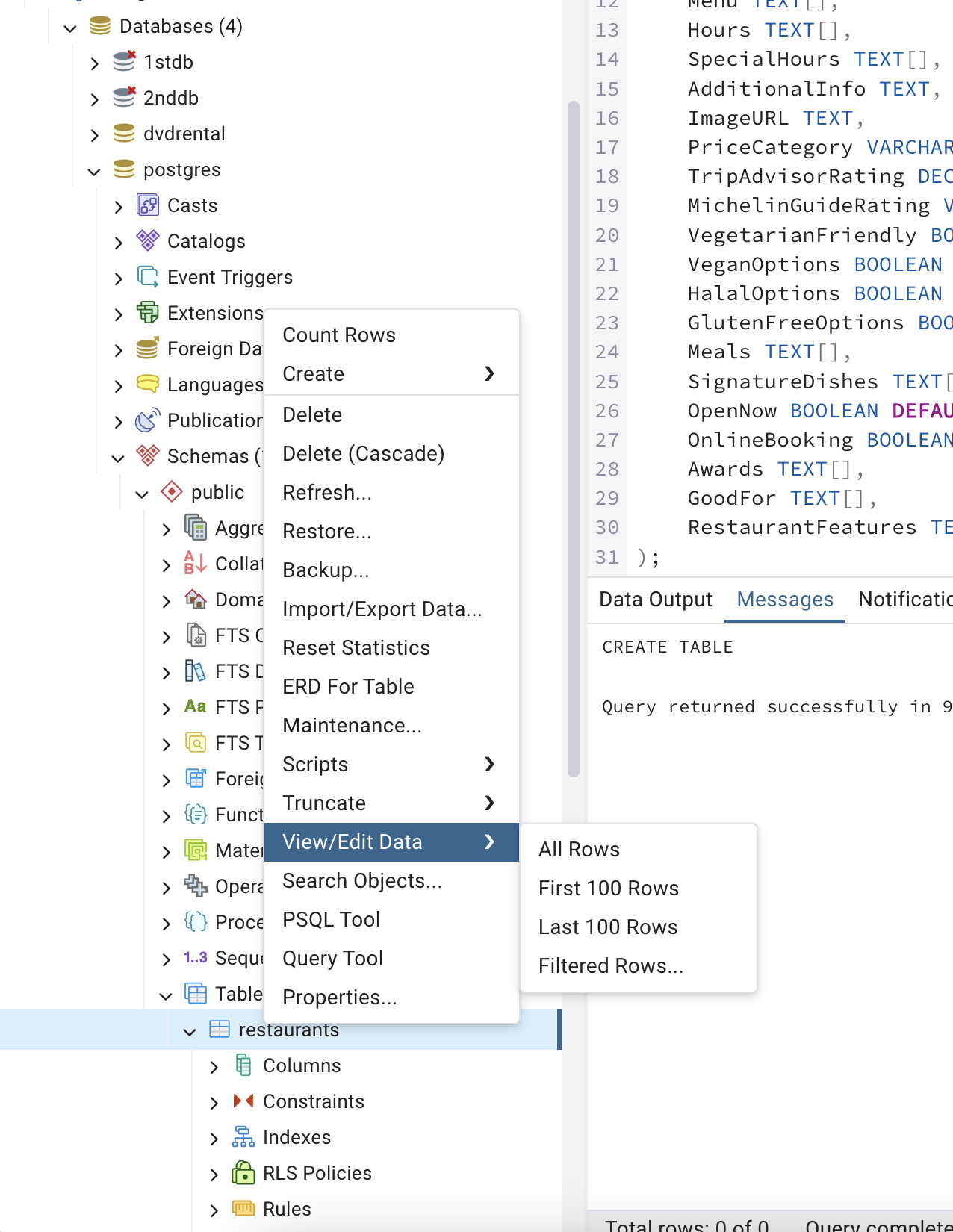Click the Catalogs icon in tree
The height and width of the screenshot is (1232, 953).
pyautogui.click(x=148, y=241)
